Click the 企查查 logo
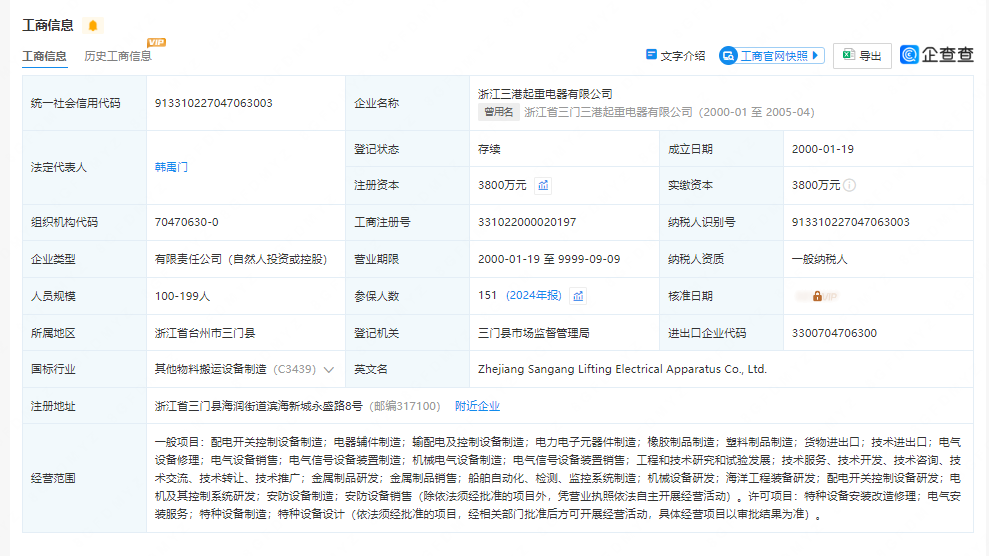 [x=937, y=55]
